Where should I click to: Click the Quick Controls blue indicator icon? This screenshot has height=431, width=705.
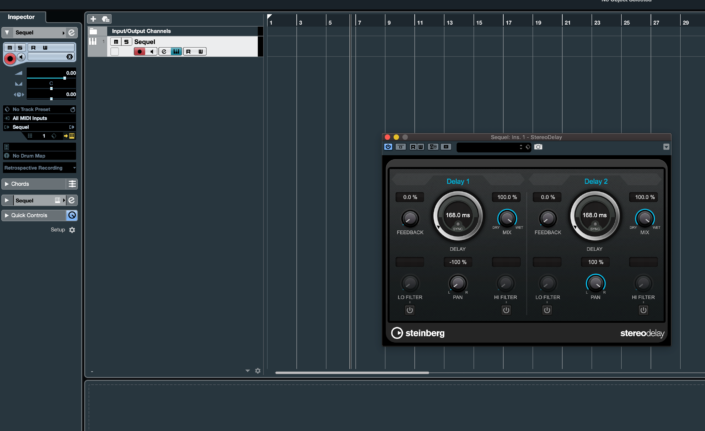[72, 215]
